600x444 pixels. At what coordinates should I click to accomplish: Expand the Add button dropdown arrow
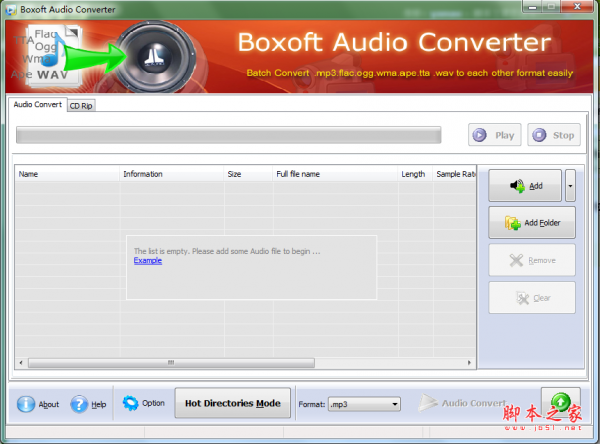pyautogui.click(x=570, y=186)
